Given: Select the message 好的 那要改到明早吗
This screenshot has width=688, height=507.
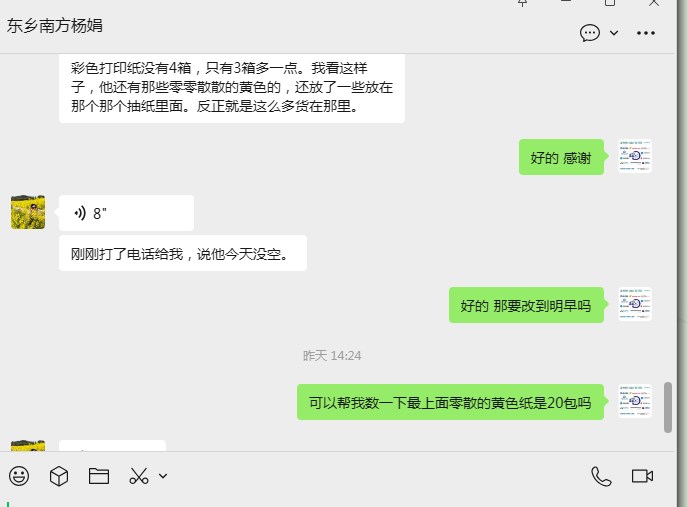Looking at the screenshot, I should 526,305.
